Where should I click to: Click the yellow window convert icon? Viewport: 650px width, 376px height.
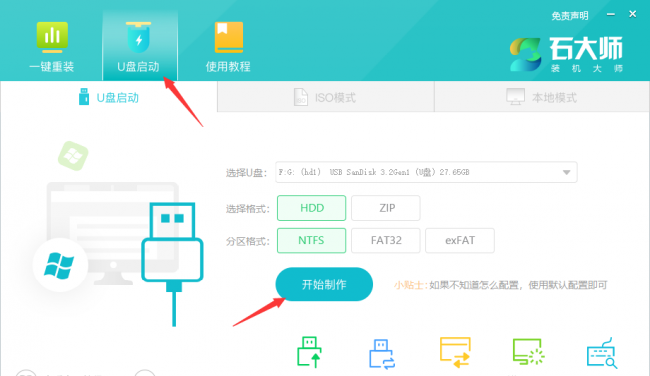(455, 352)
